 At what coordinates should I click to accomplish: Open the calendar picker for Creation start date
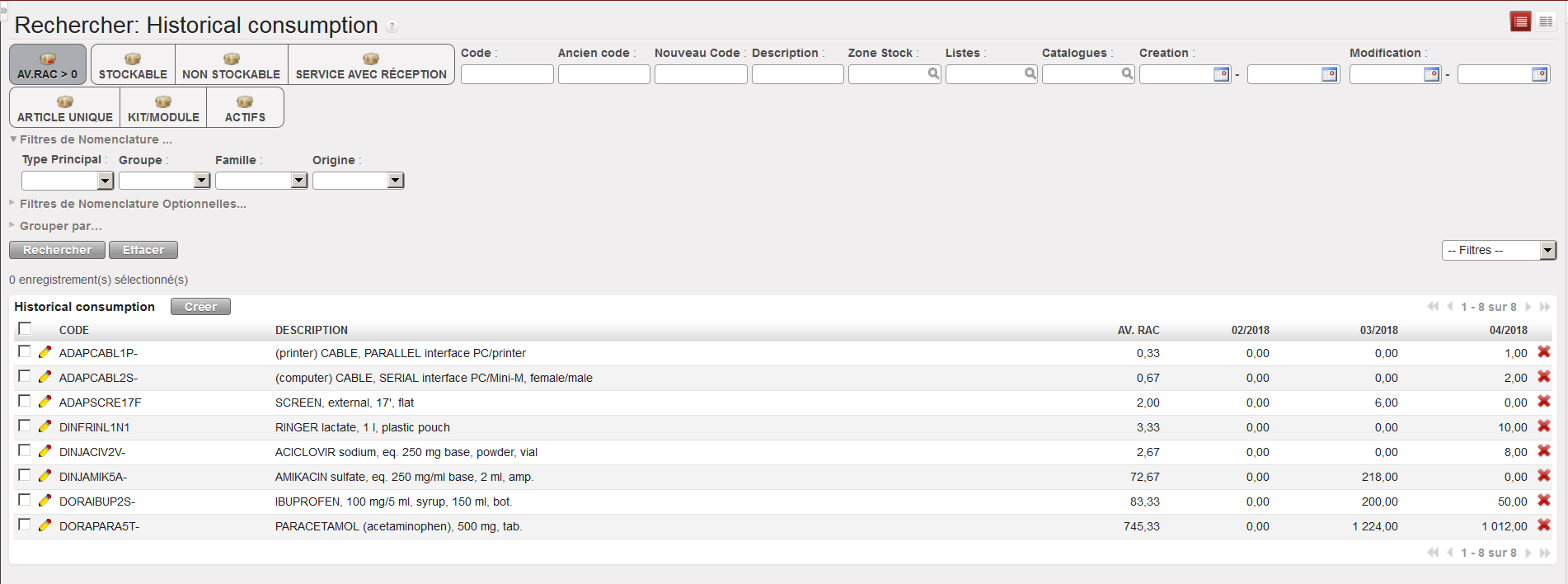pyautogui.click(x=1221, y=74)
